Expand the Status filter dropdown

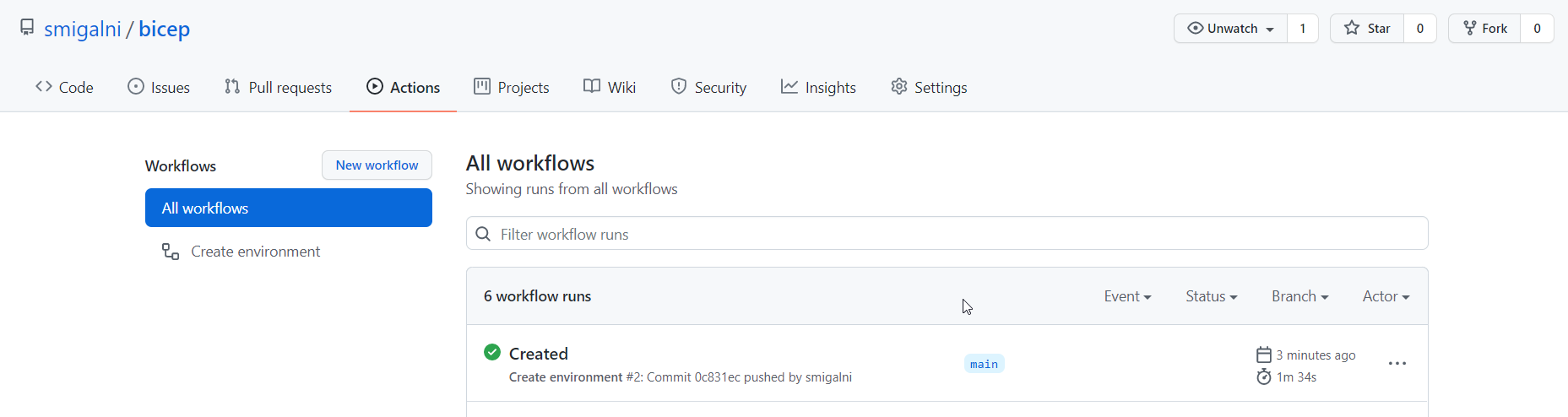(1211, 296)
